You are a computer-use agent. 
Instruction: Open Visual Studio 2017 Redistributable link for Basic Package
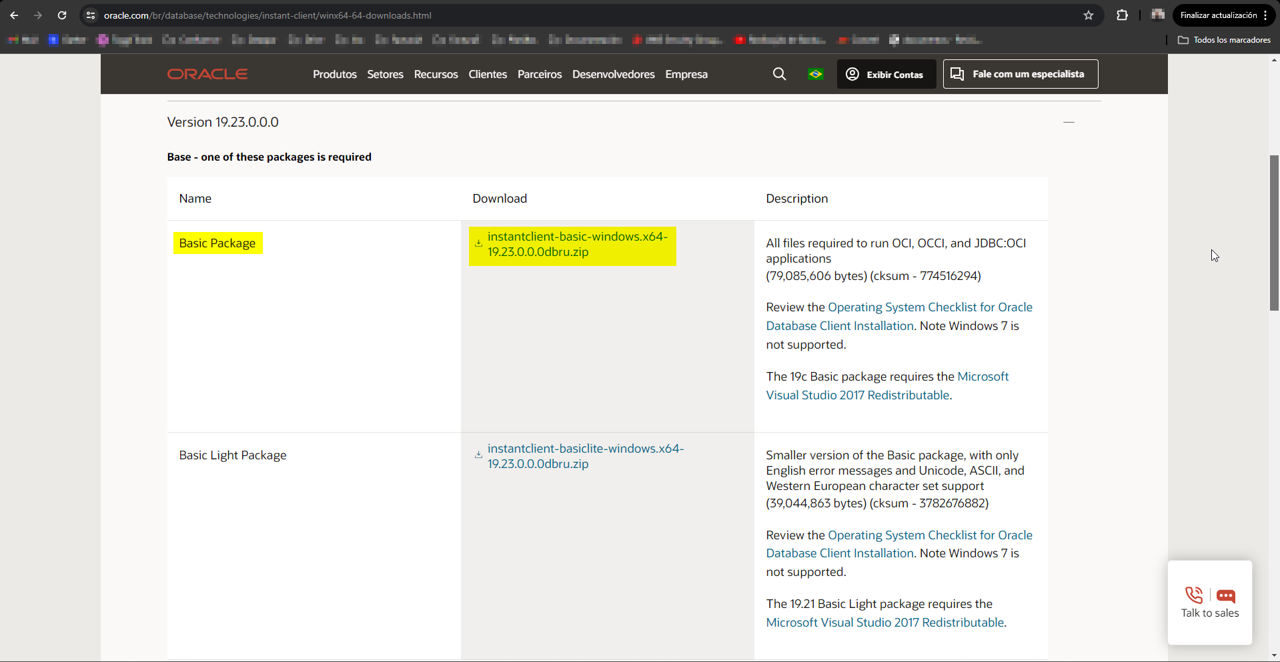click(x=887, y=386)
